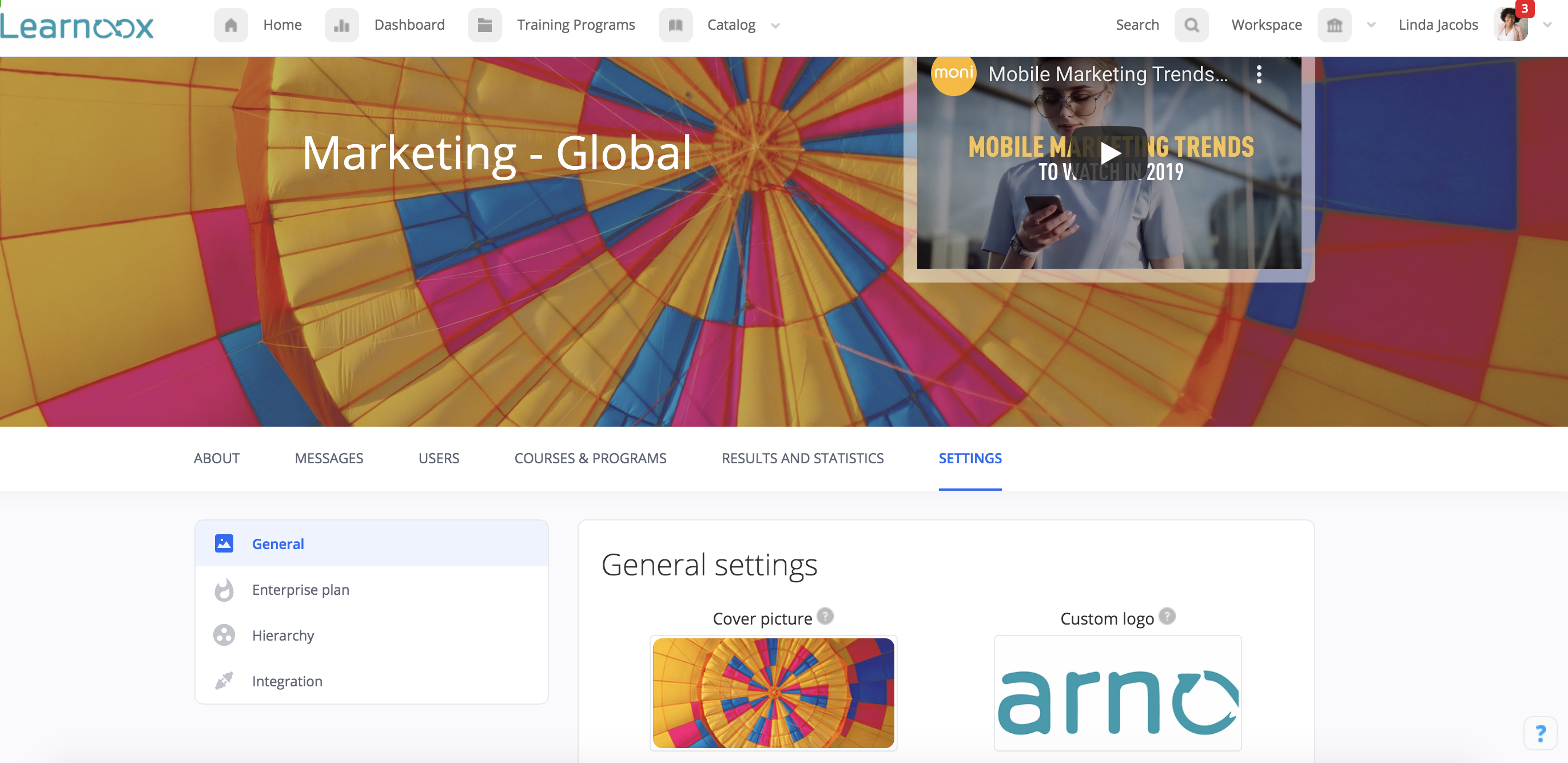Click the Search magnifier icon

[1191, 25]
